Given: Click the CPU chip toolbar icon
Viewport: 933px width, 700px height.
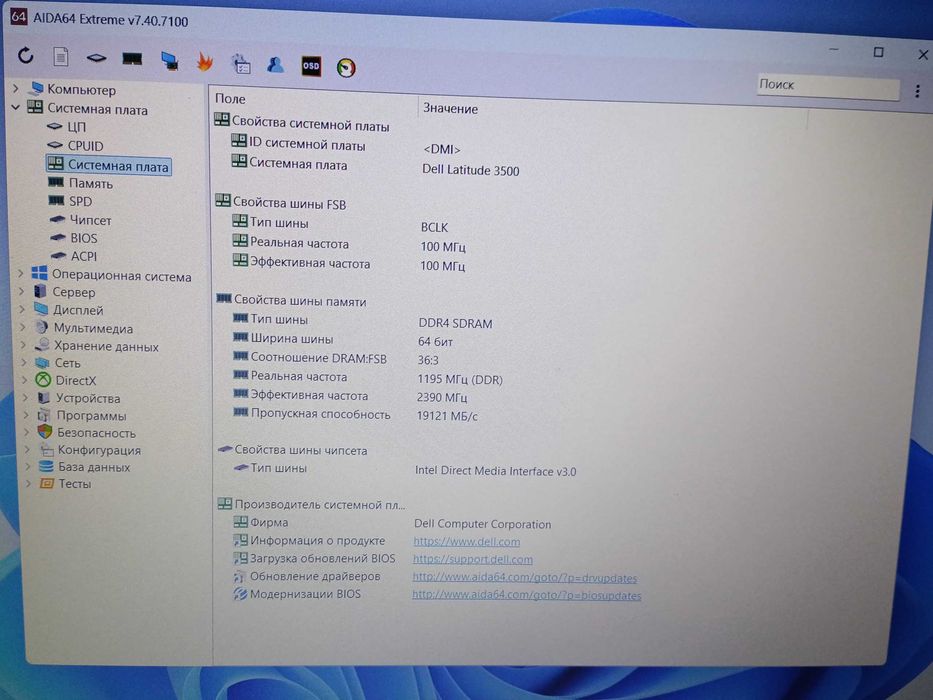Looking at the screenshot, I should 96,58.
